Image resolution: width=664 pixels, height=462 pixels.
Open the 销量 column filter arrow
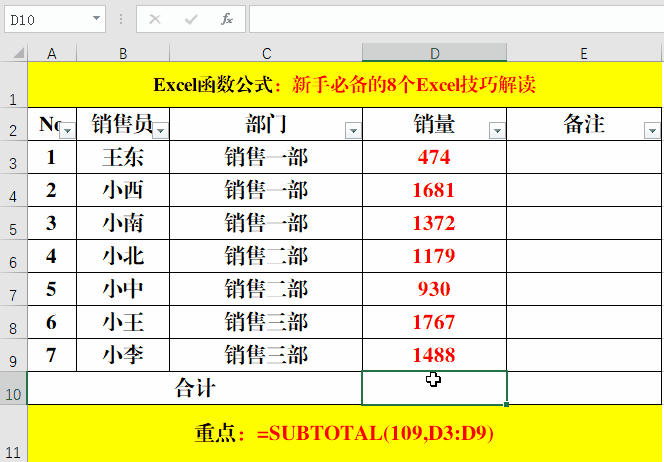[x=497, y=131]
